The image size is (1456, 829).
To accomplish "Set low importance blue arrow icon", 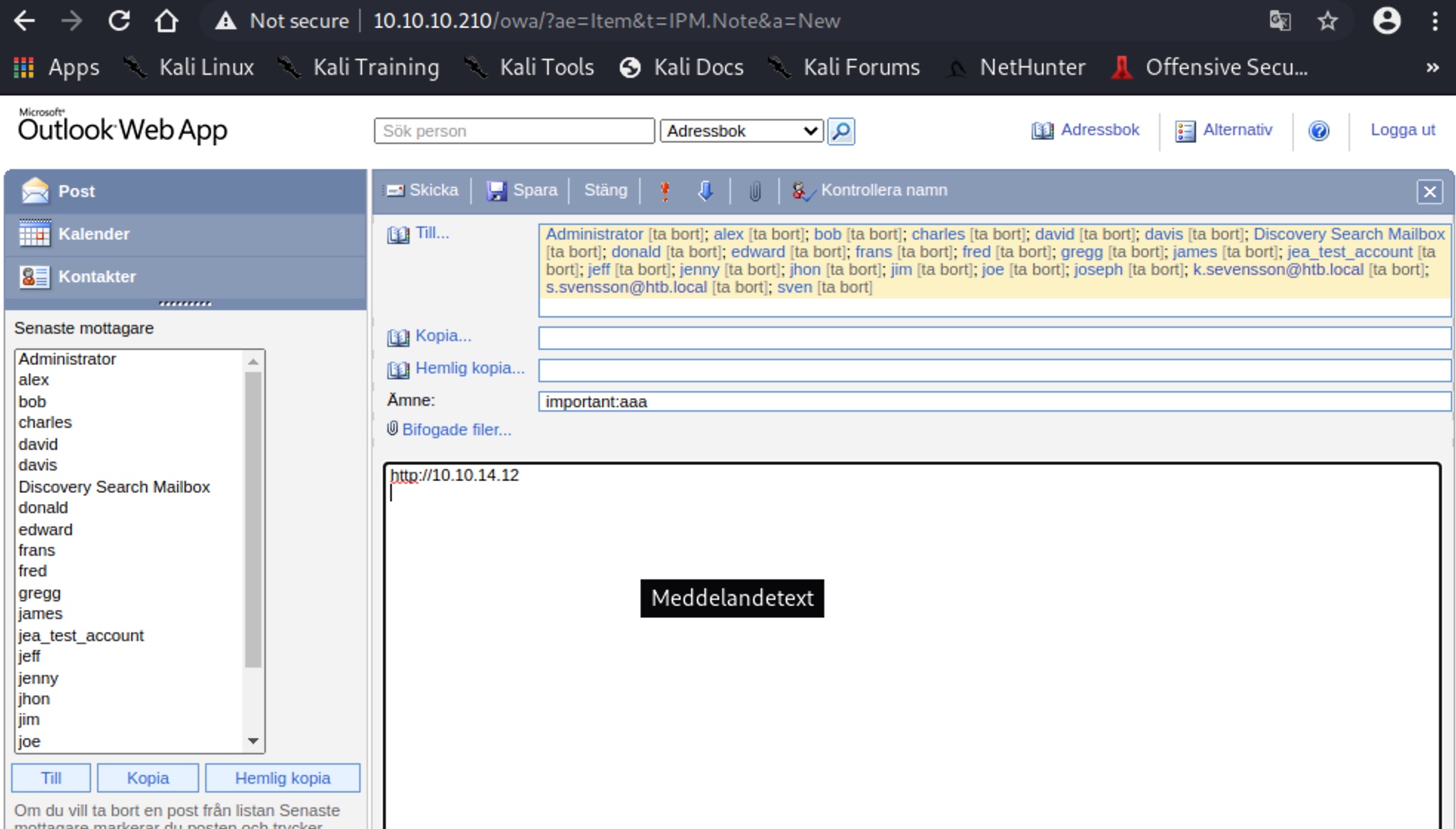I will (x=706, y=191).
